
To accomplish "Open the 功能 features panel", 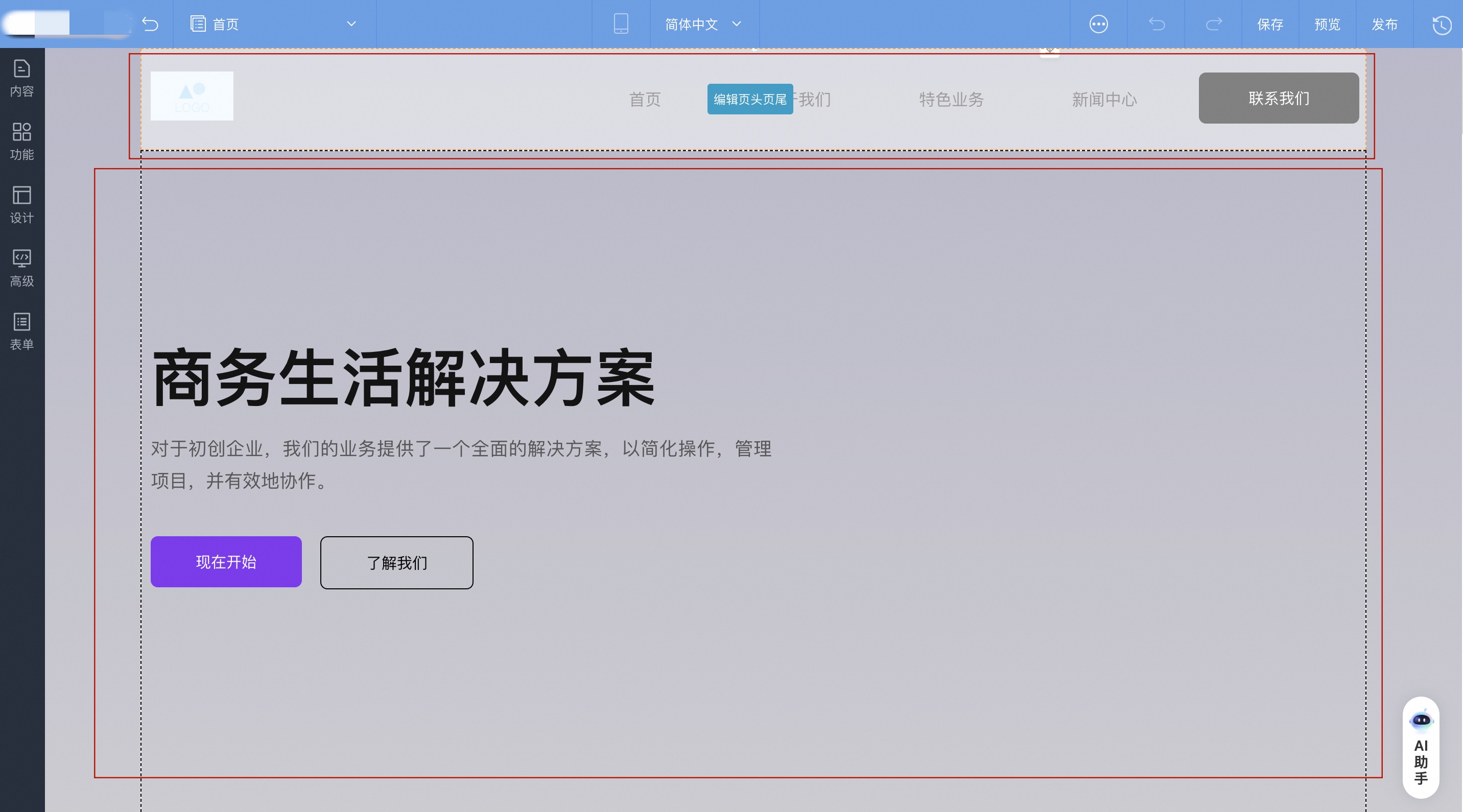I will coord(21,142).
